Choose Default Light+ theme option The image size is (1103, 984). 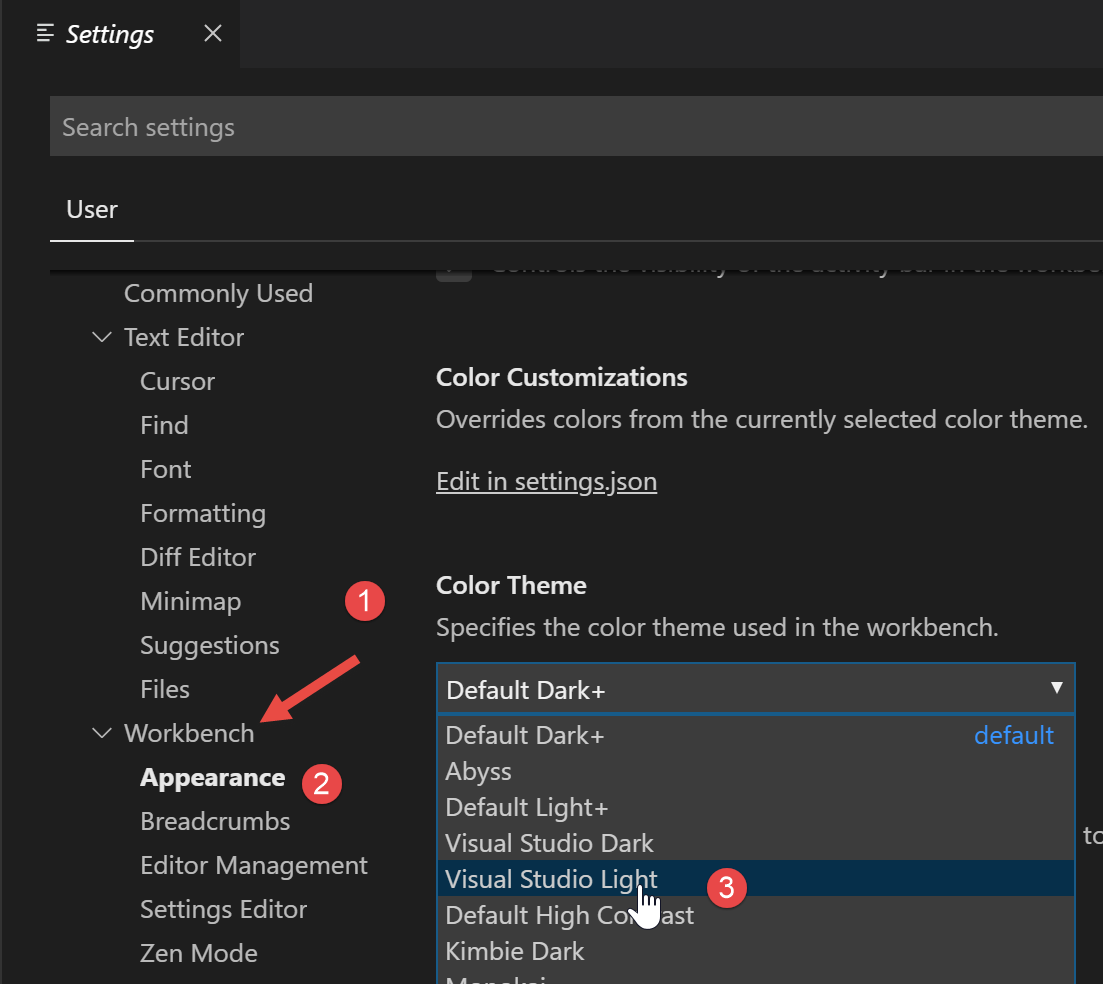526,807
